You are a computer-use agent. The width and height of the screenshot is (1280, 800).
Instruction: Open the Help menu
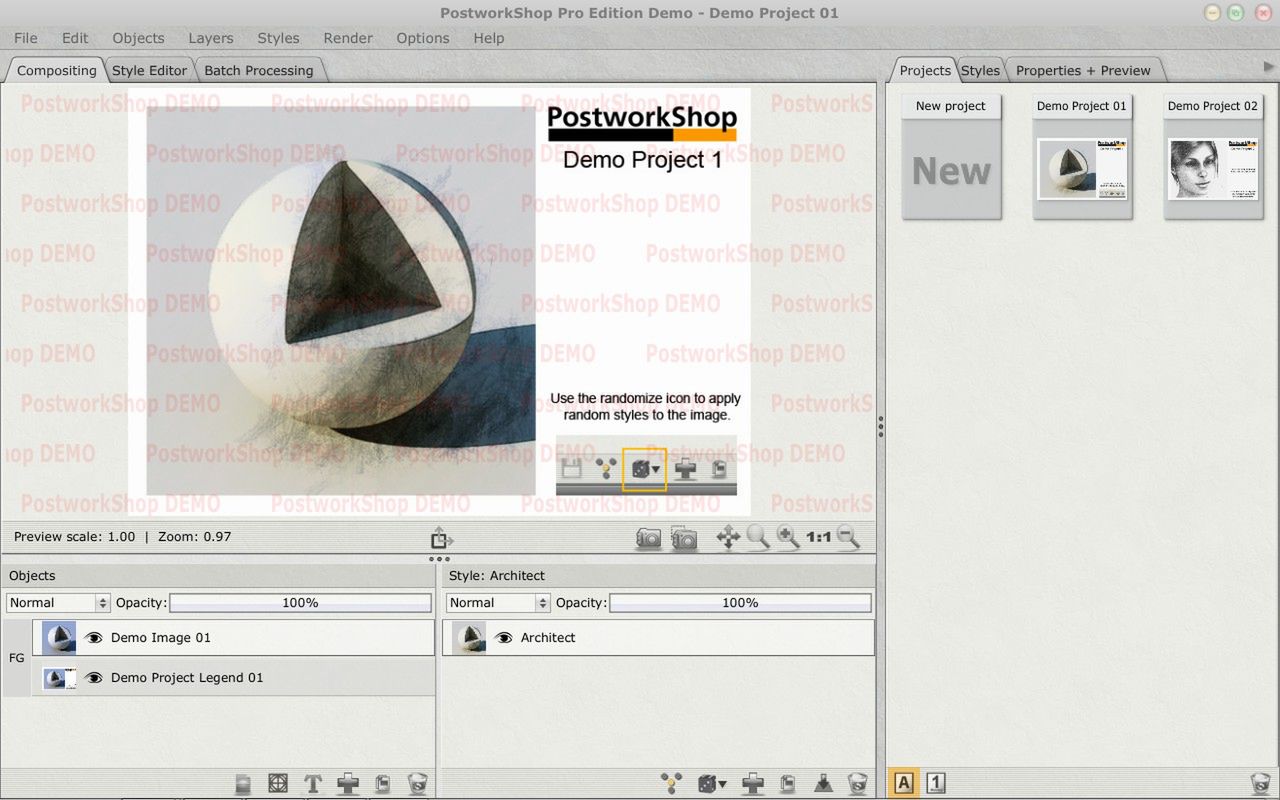tap(489, 38)
